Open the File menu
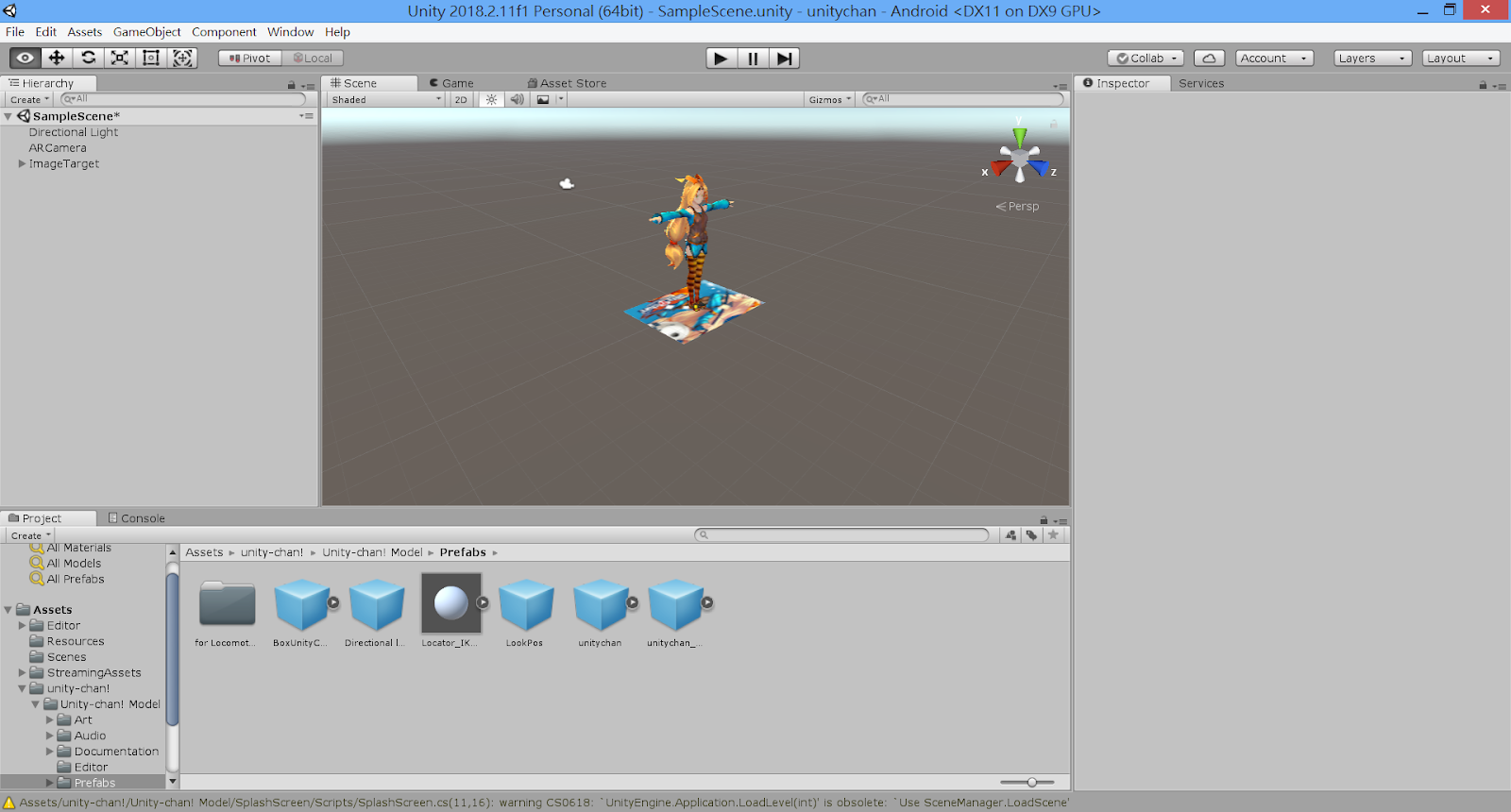 (15, 31)
